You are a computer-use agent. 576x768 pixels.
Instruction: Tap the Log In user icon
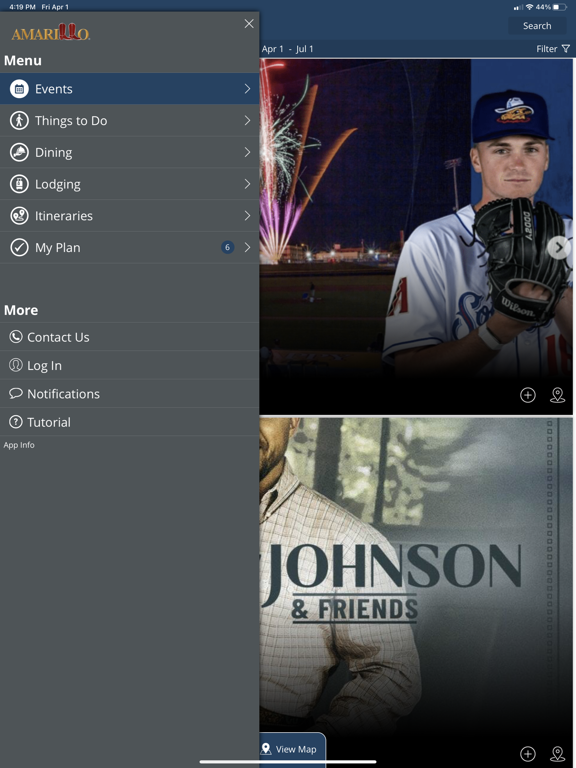[x=16, y=365]
